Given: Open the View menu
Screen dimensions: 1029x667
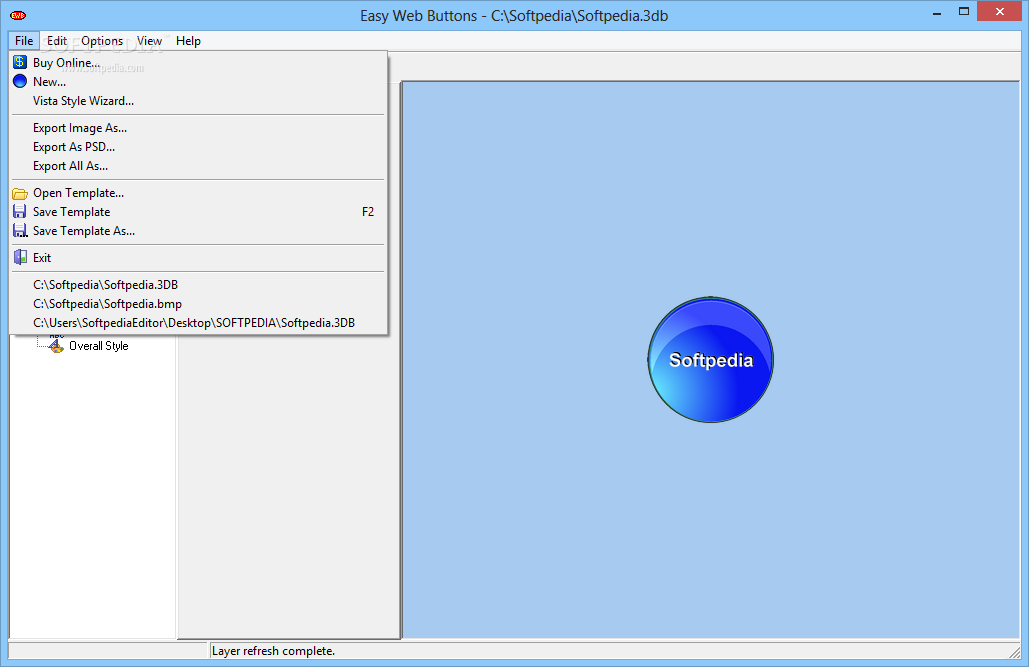Looking at the screenshot, I should tap(150, 41).
